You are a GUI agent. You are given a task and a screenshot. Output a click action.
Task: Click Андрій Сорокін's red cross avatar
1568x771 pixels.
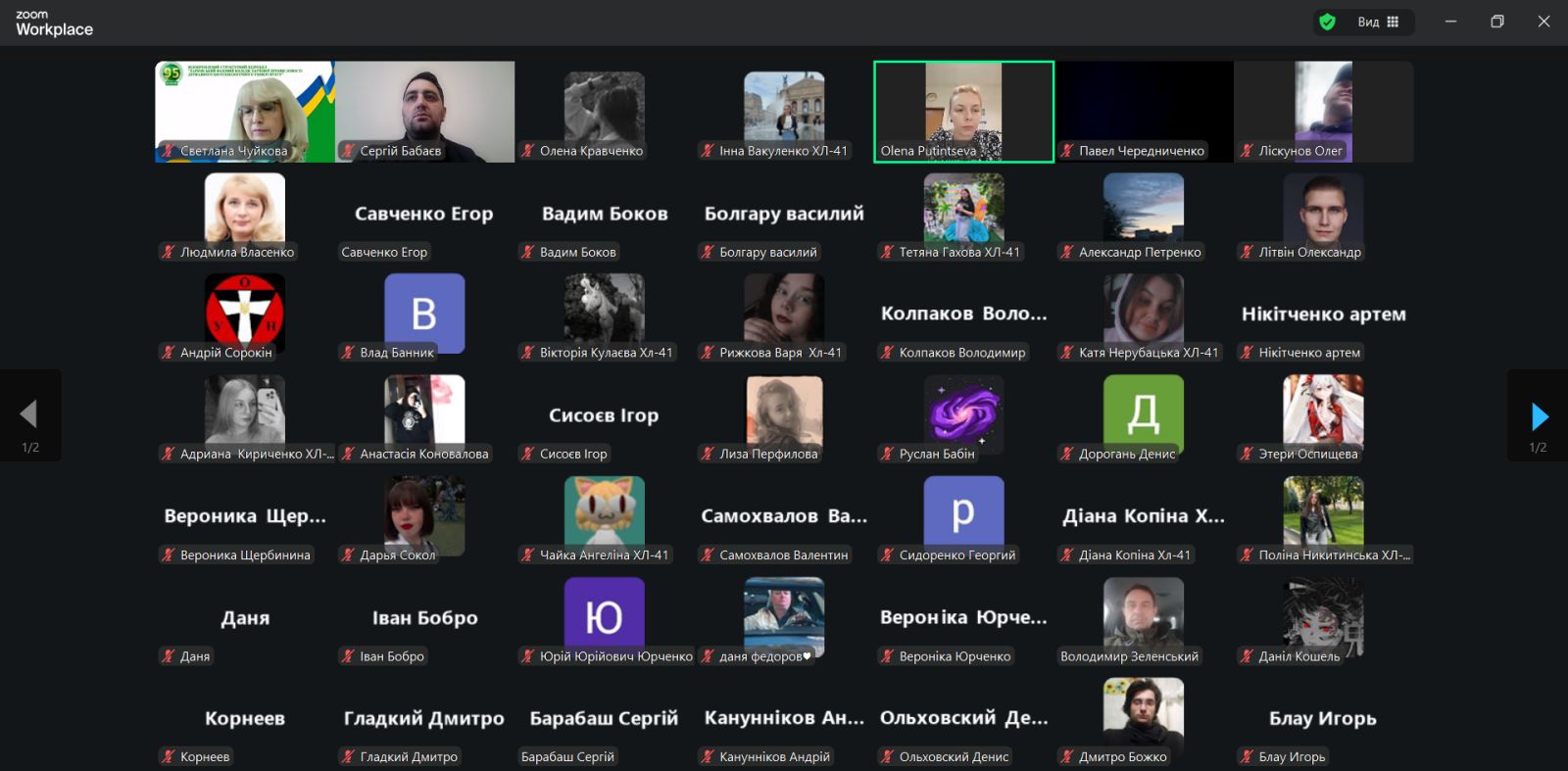pyautogui.click(x=244, y=313)
